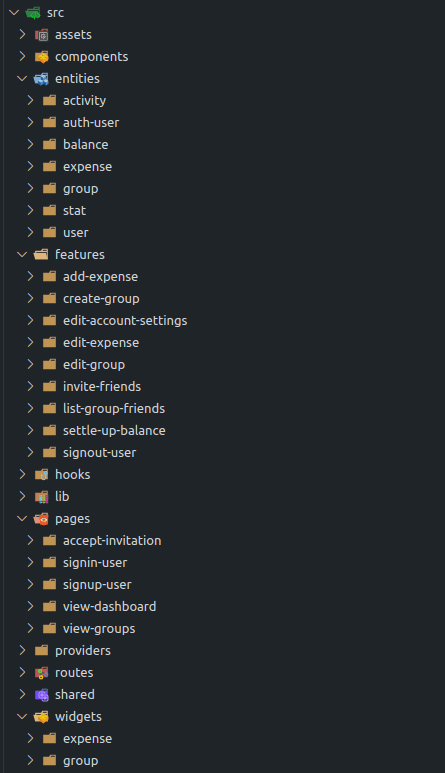The image size is (445, 773).
Task: Click the routes folder icon
Action: click(41, 673)
